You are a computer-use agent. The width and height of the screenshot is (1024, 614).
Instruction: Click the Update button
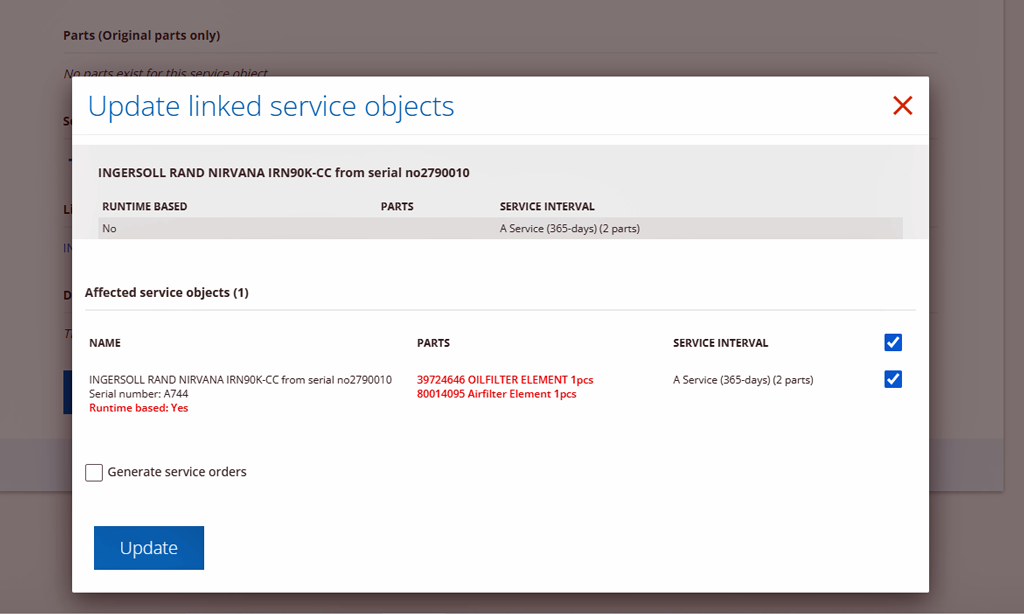click(x=149, y=547)
